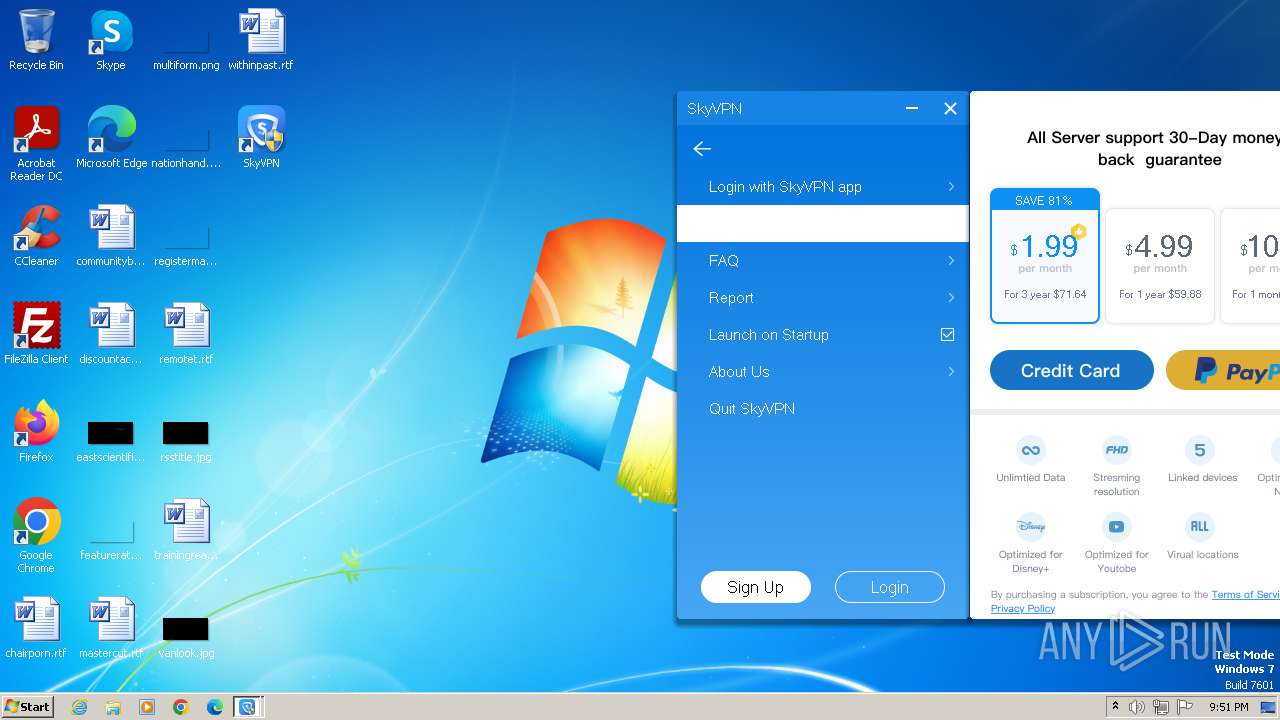Click the SkyVPN taskbar button
The height and width of the screenshot is (720, 1280).
(247, 707)
